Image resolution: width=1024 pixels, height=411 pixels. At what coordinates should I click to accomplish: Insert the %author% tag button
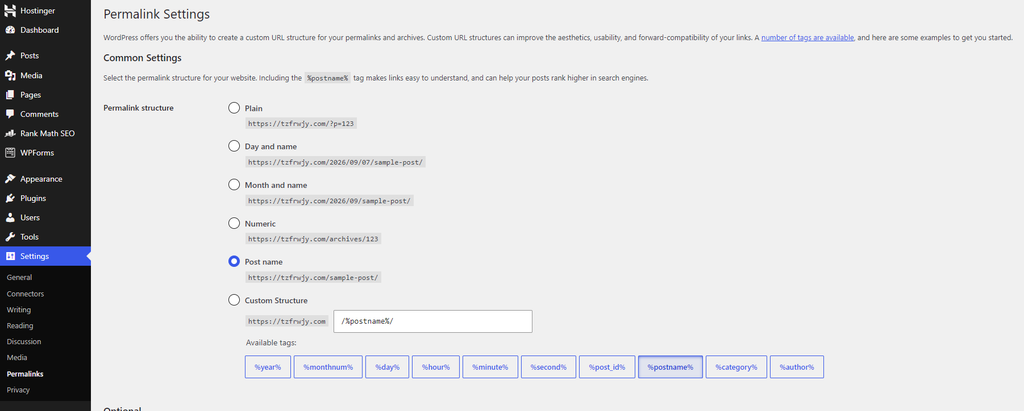[797, 367]
